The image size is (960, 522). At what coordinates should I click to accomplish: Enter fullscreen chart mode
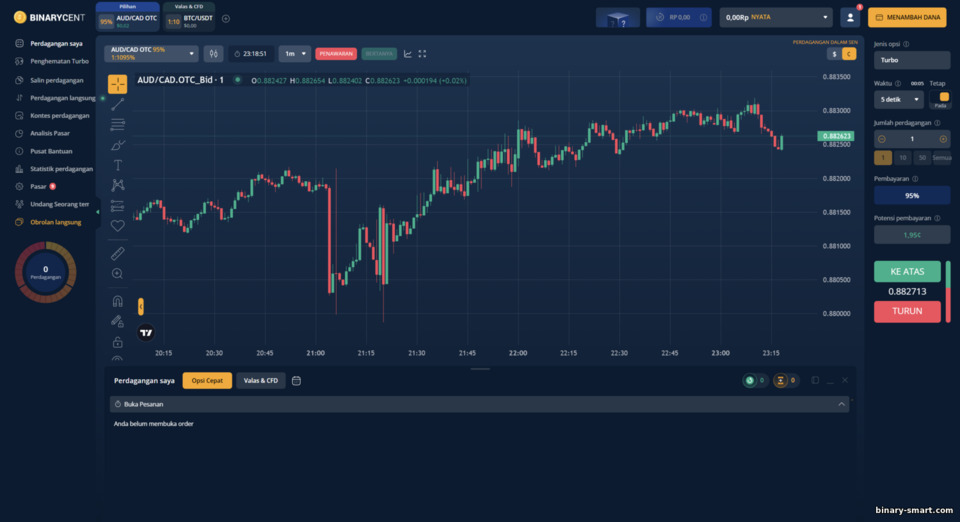[x=422, y=54]
